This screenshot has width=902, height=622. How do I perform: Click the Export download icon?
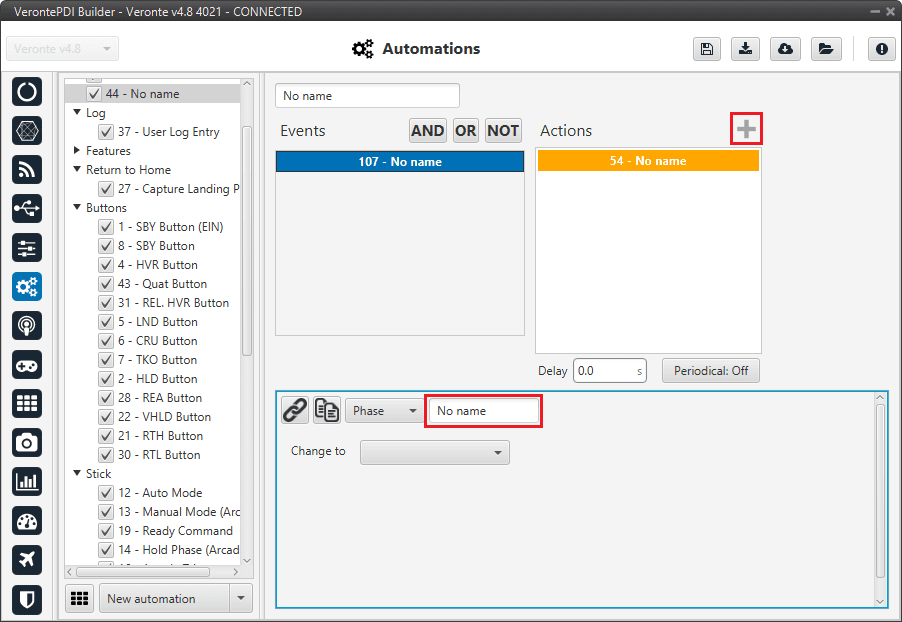[746, 49]
